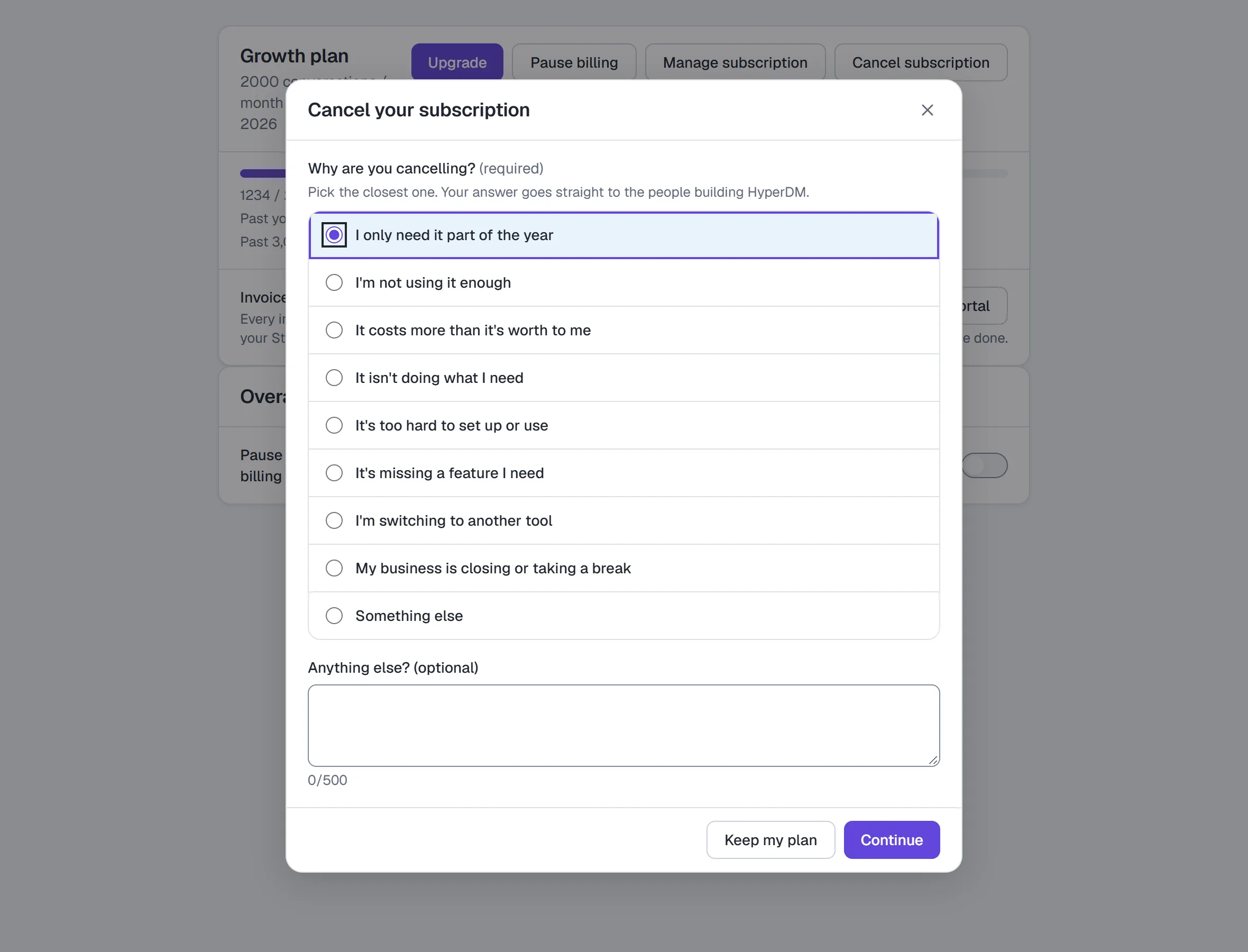Open Pause billing in the background page

pyautogui.click(x=574, y=62)
